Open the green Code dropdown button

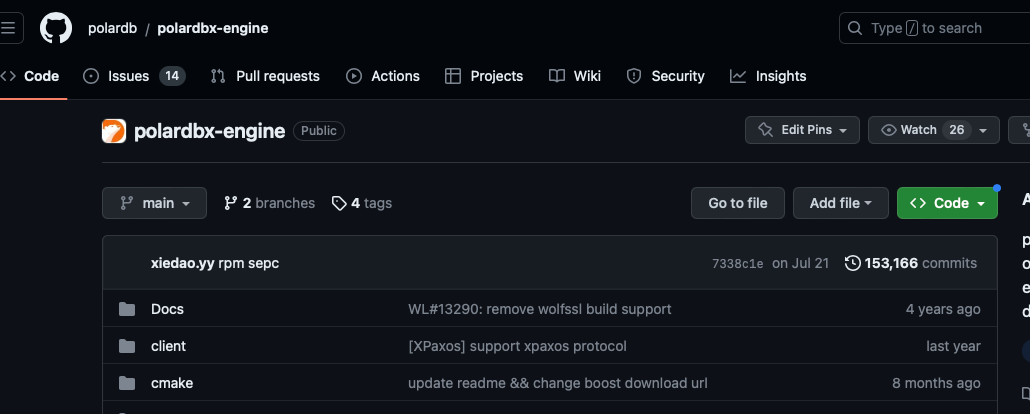[x=947, y=203]
